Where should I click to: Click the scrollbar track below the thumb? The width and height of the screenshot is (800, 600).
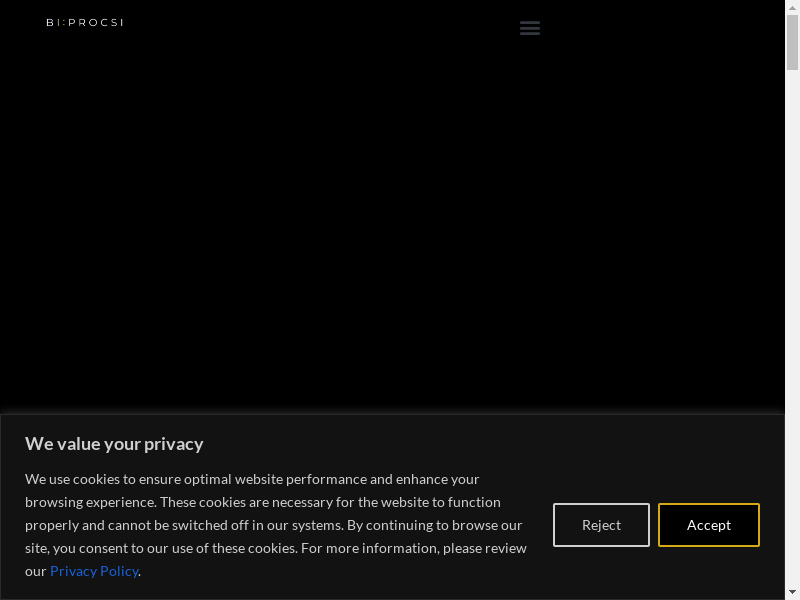(x=792, y=300)
